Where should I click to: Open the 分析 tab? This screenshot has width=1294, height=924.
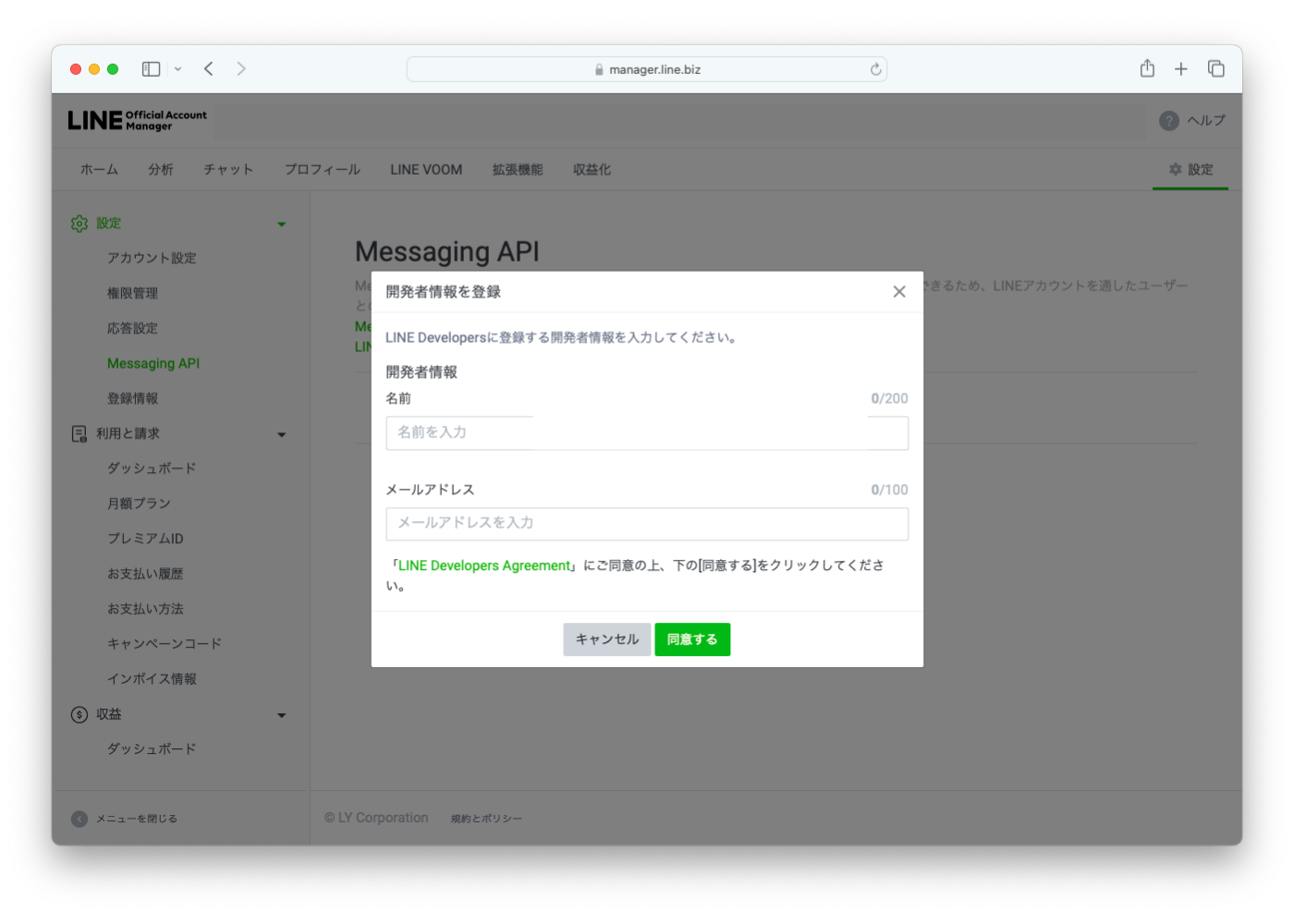(x=161, y=170)
